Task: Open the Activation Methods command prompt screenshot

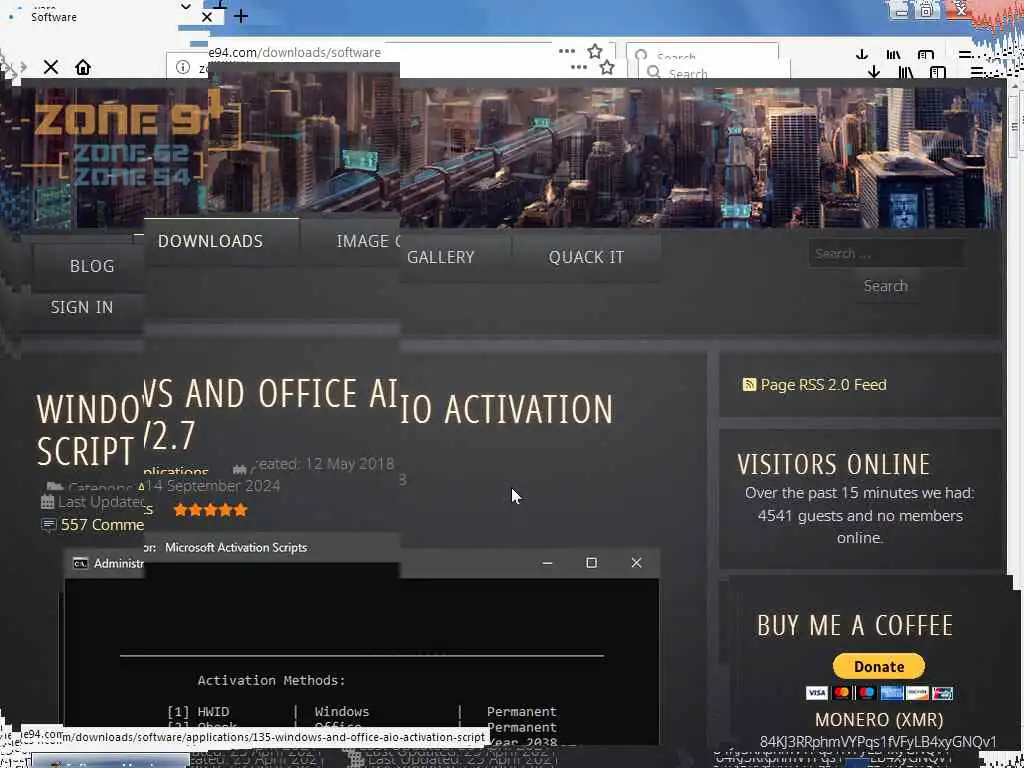Action: click(362, 647)
